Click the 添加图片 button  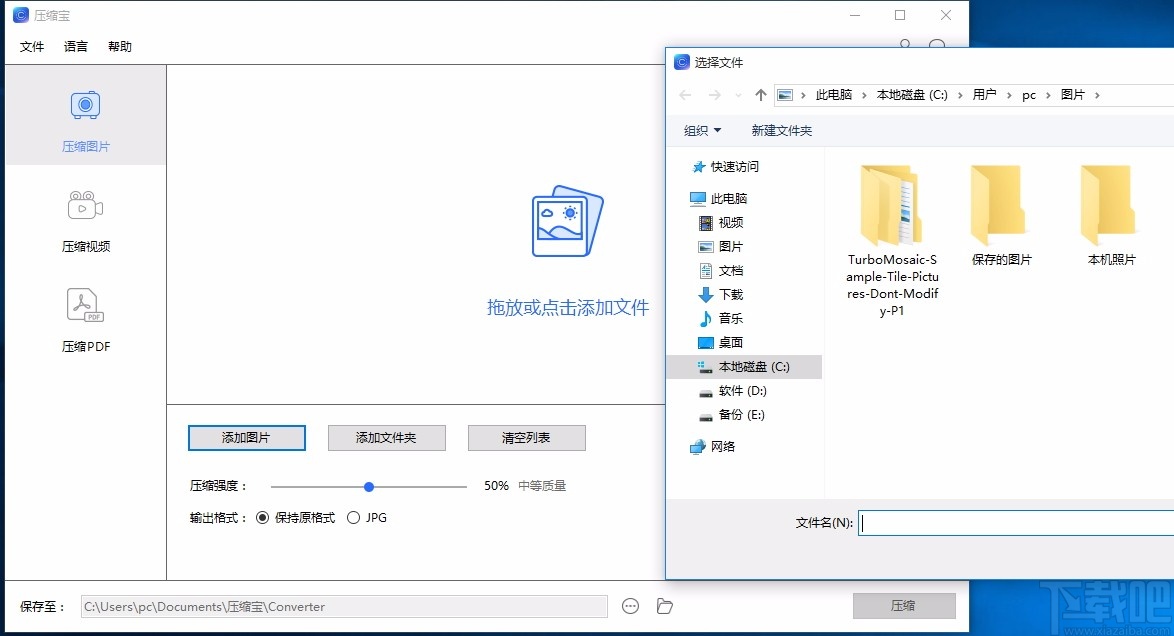pos(246,438)
